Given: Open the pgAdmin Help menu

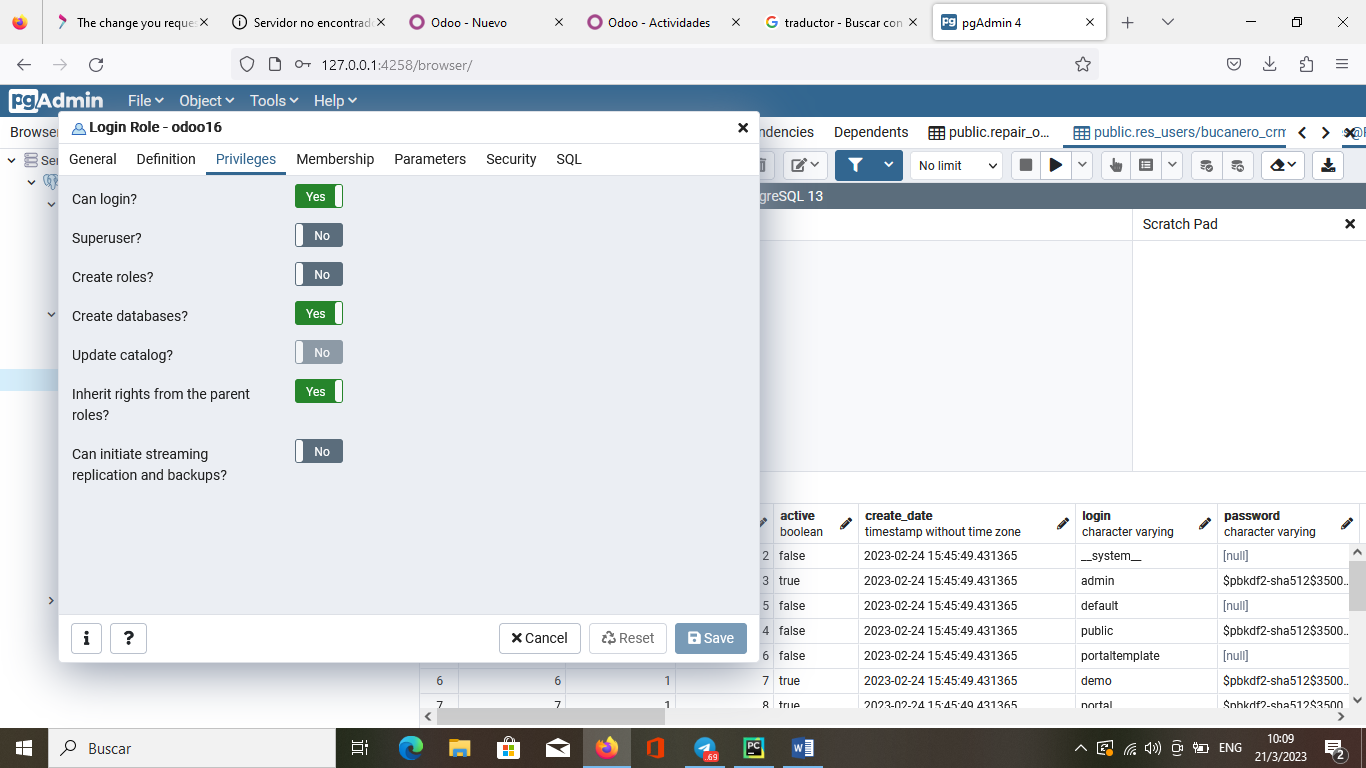Looking at the screenshot, I should pyautogui.click(x=335, y=101).
